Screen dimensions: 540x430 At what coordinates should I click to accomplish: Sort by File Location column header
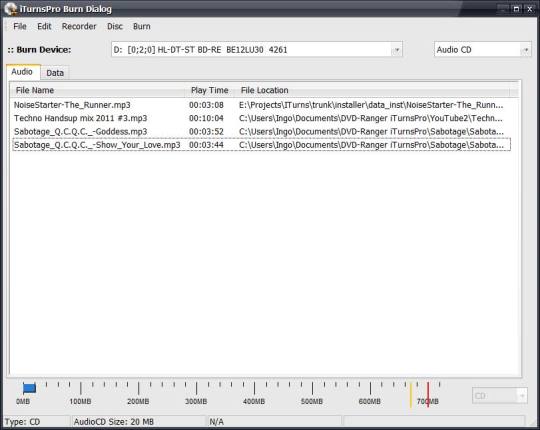[x=373, y=90]
